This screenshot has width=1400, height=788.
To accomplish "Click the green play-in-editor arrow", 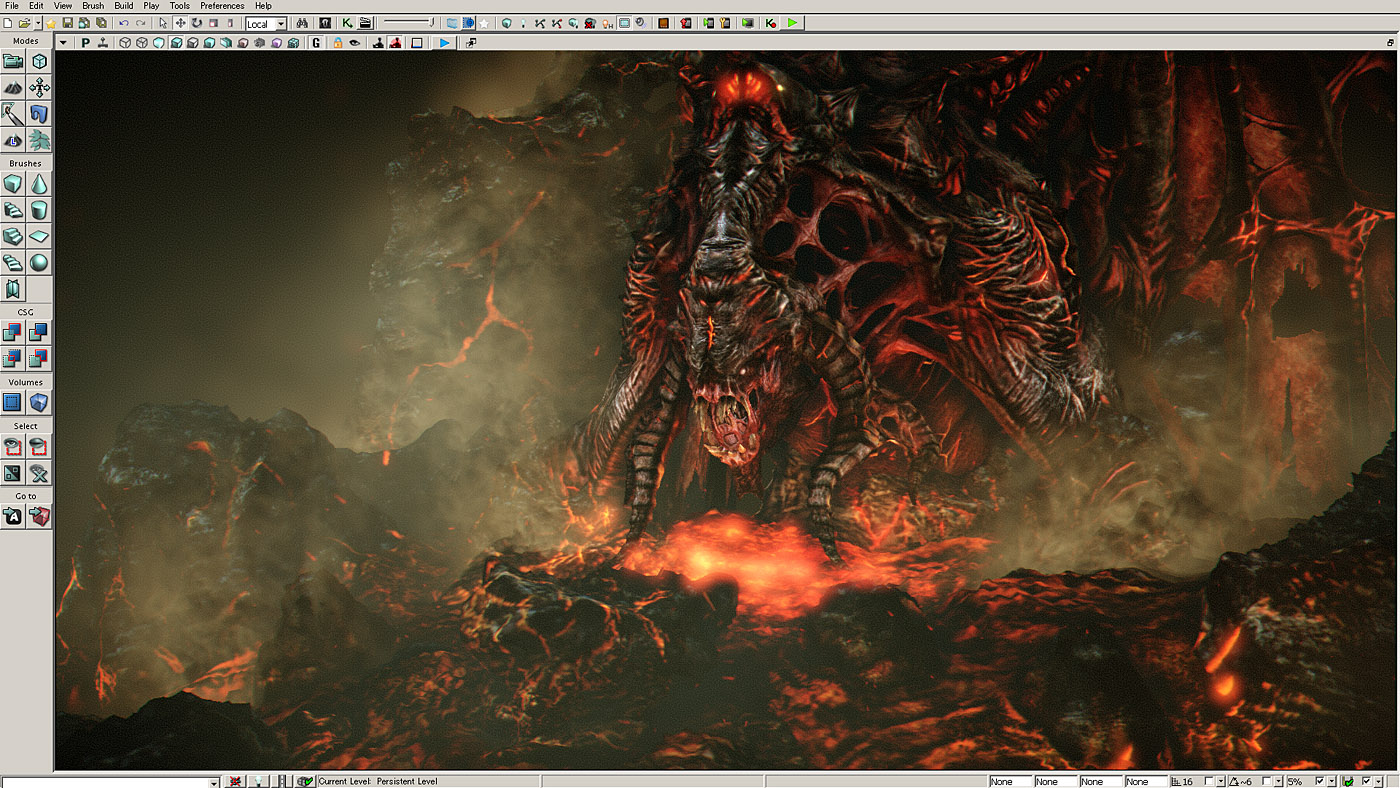I will pos(792,23).
